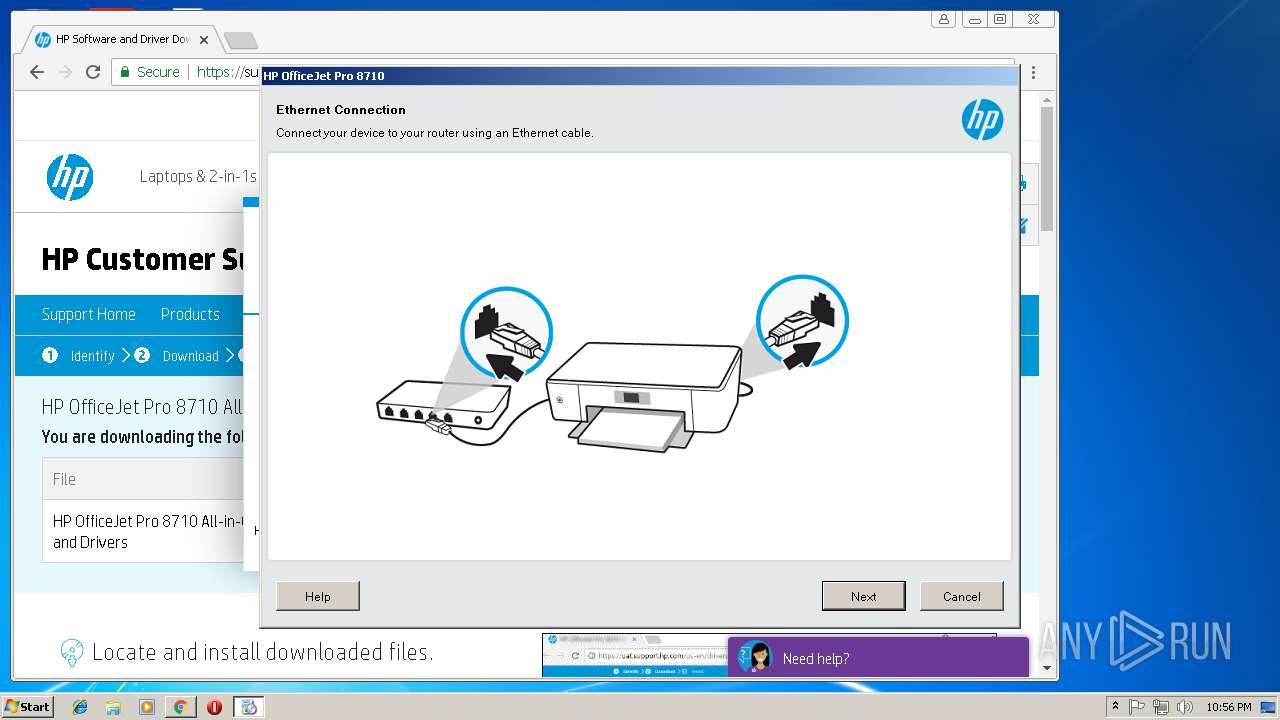
Task: Go forward in Chrome browser
Action: click(65, 72)
